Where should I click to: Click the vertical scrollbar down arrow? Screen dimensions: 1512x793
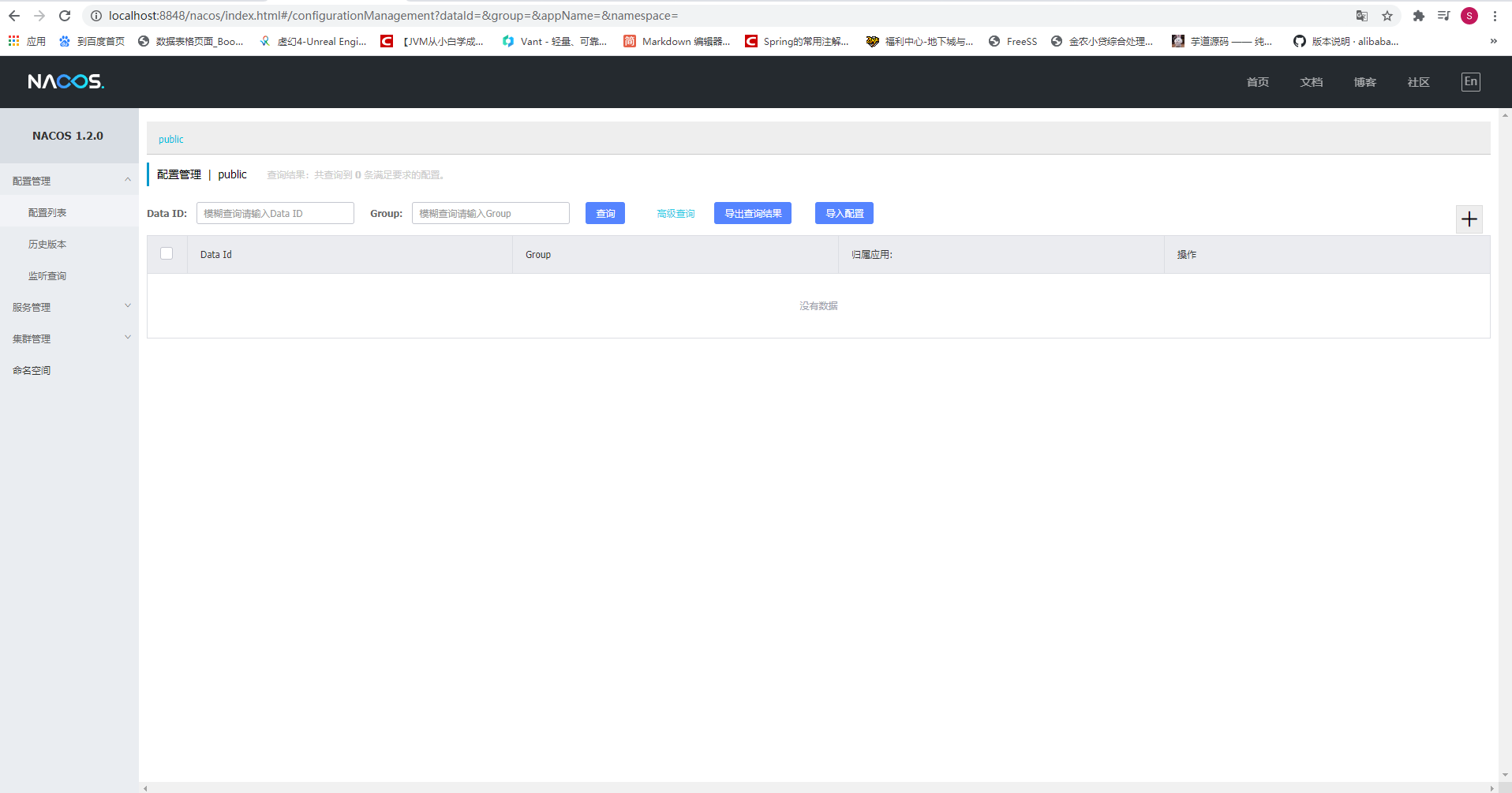click(x=1505, y=776)
